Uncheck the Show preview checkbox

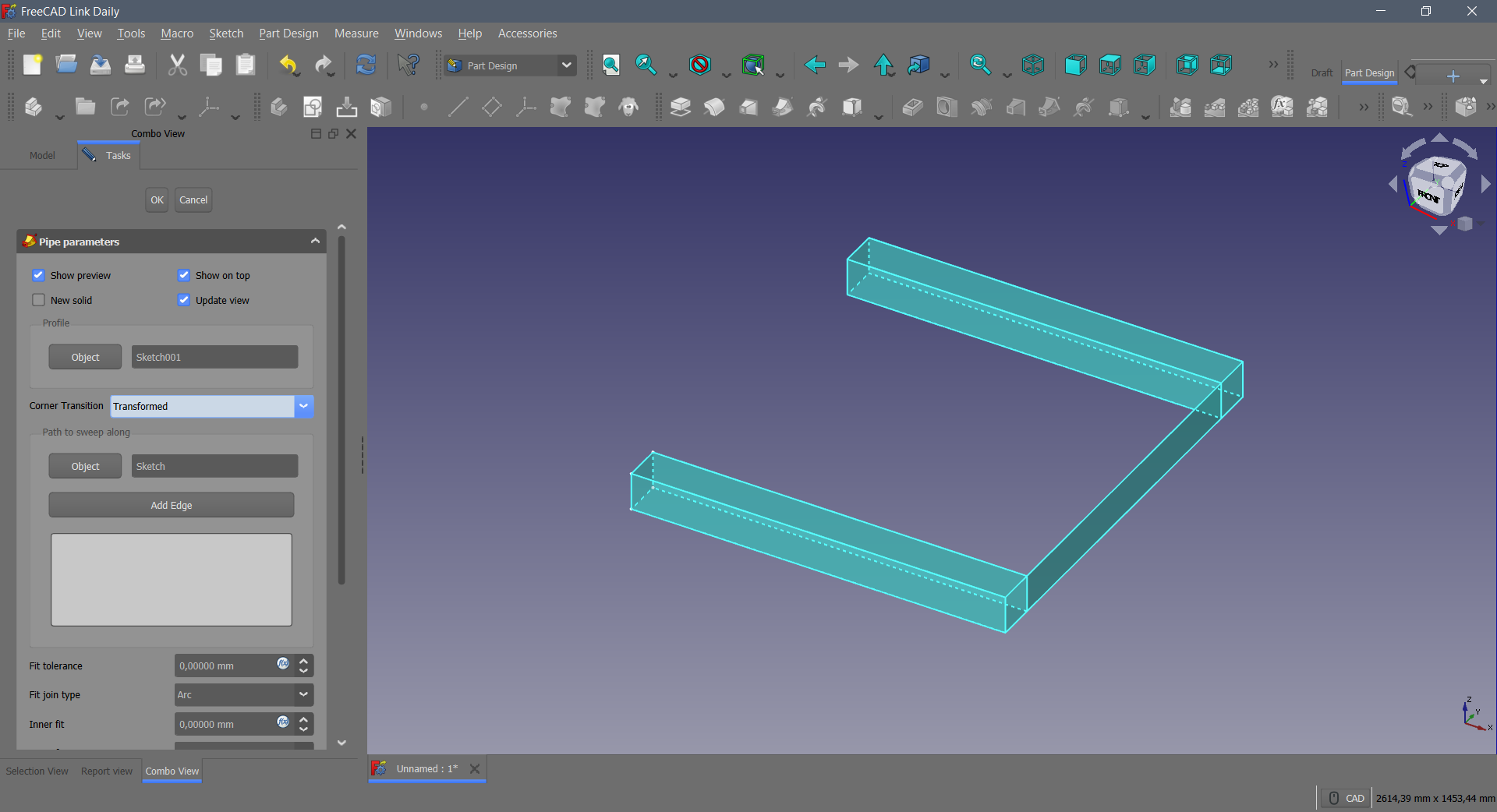click(x=38, y=275)
